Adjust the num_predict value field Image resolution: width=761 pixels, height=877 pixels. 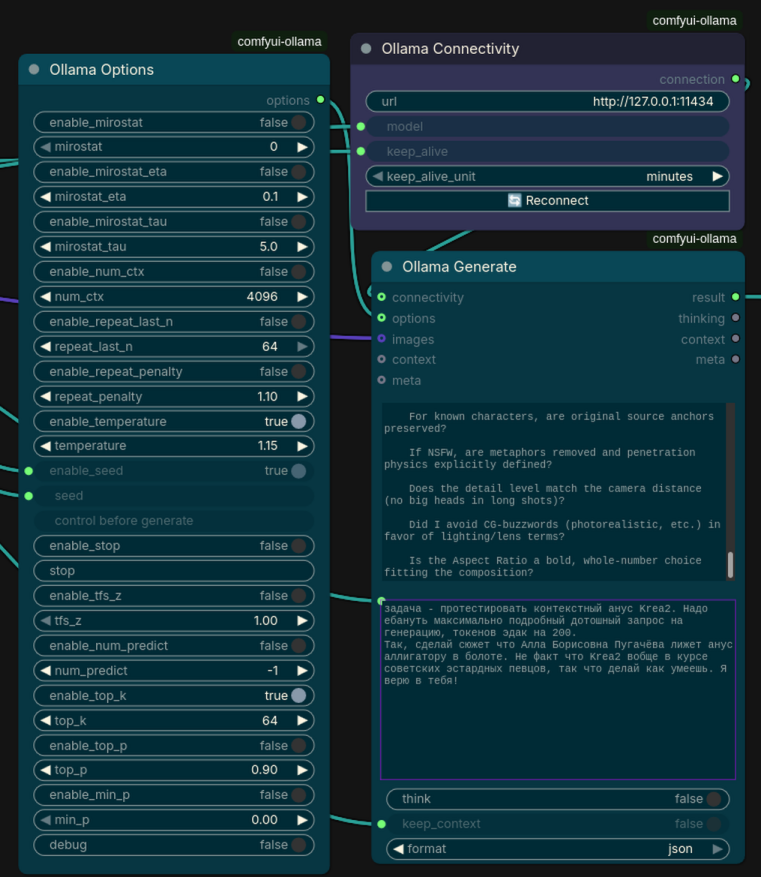pos(174,671)
